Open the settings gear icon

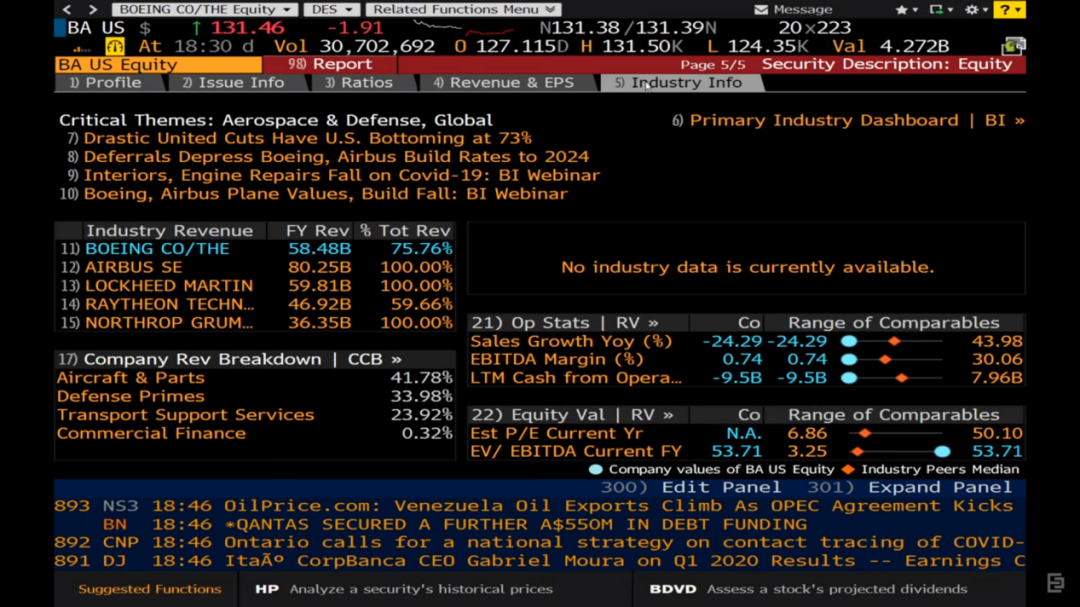point(971,10)
